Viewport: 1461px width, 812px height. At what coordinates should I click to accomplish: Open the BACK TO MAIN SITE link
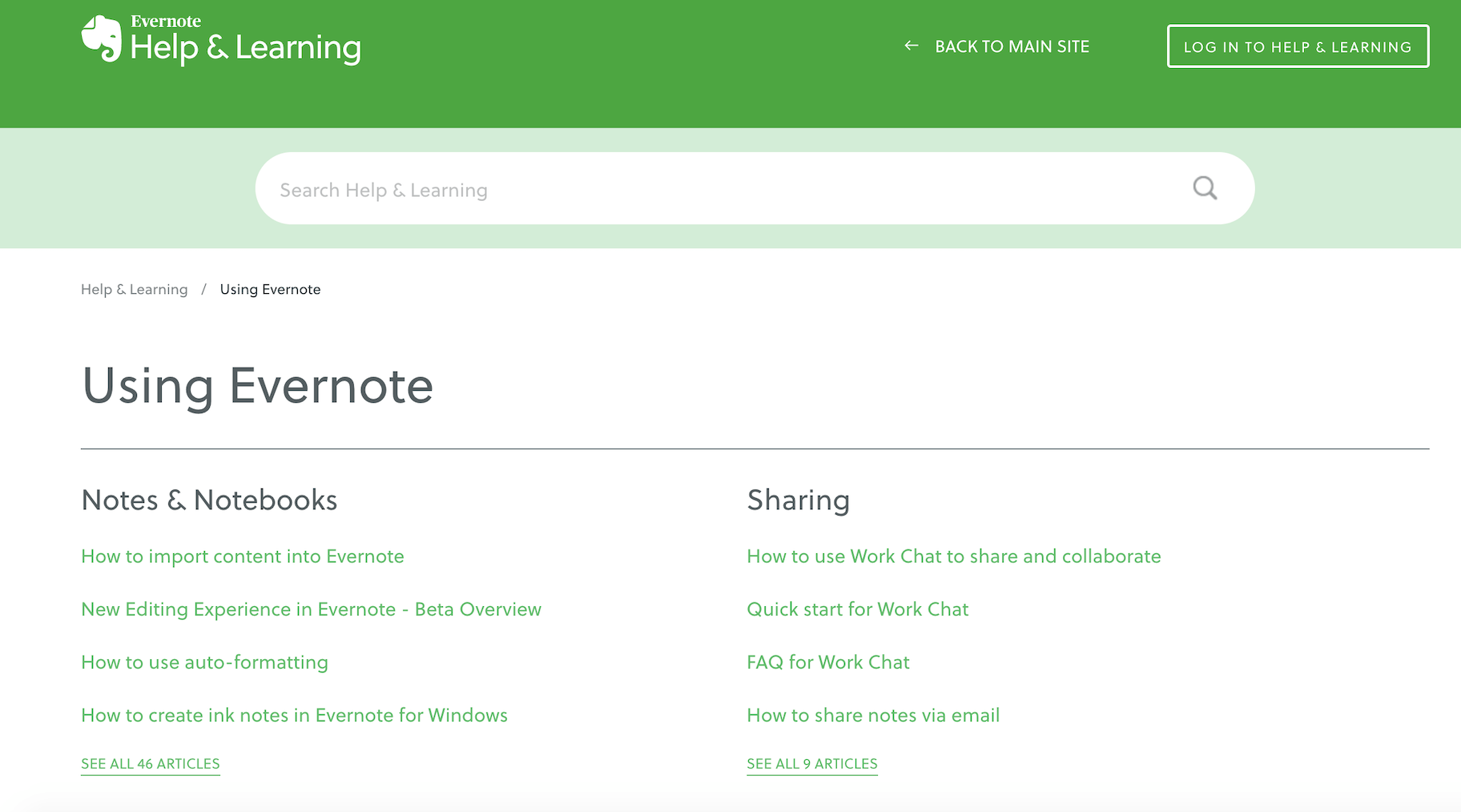pyautogui.click(x=1012, y=46)
